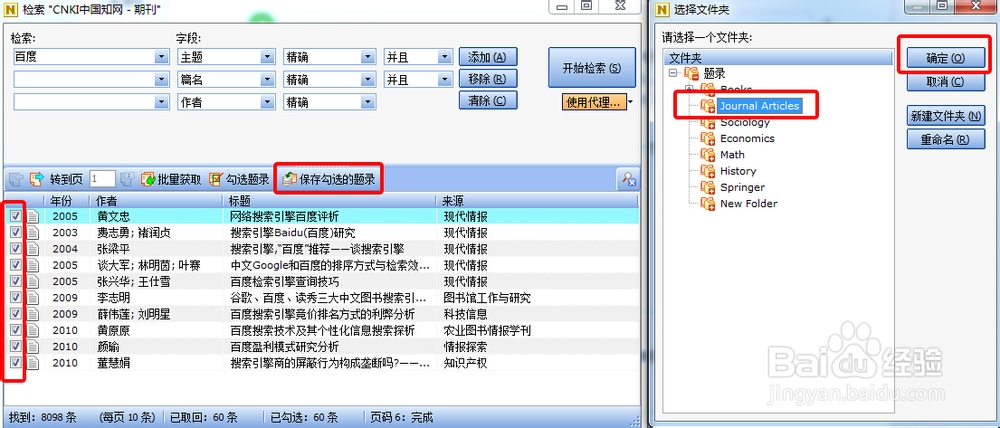1000x428 pixels.
Task: Click the 清除 (C) button
Action: 487,101
